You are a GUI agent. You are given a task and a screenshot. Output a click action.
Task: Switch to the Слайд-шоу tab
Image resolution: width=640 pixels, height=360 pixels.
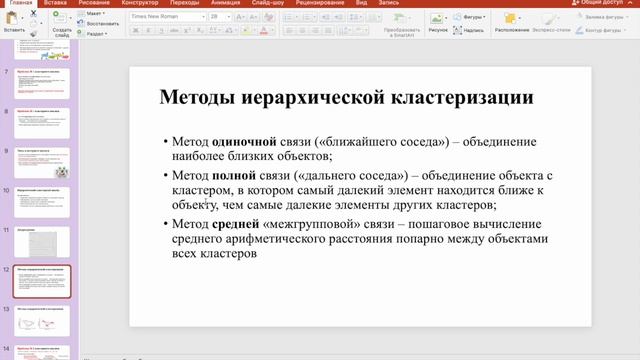pyautogui.click(x=268, y=3)
